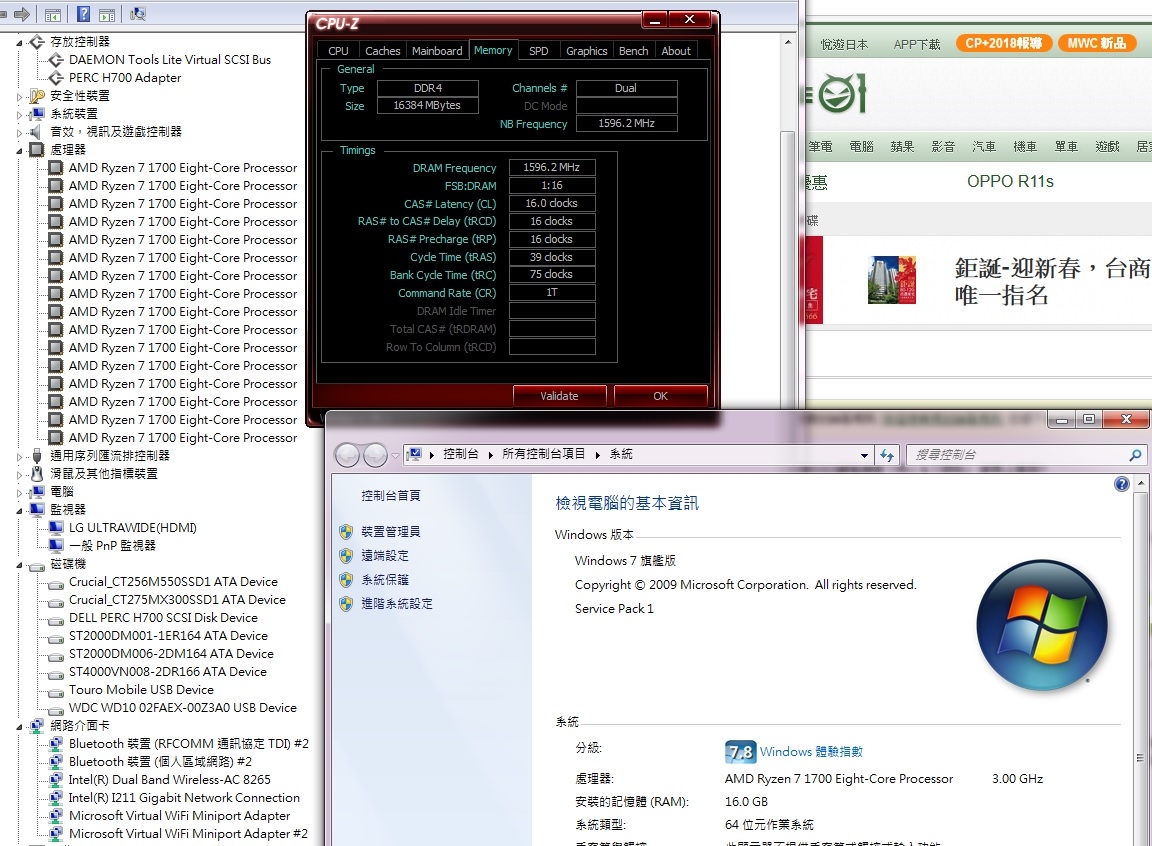The width and height of the screenshot is (1152, 846).
Task: Switch to the Bench tab in CPU-Z
Action: point(633,51)
